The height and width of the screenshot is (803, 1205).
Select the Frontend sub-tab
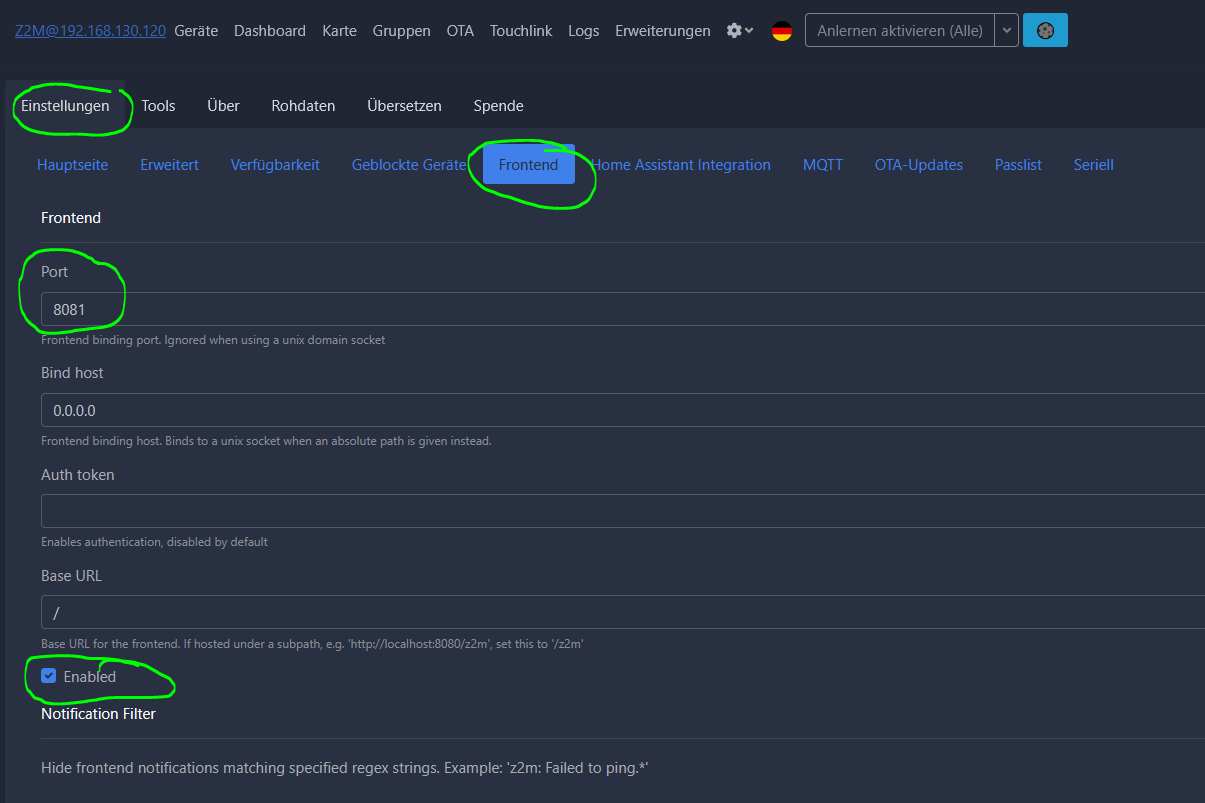point(529,165)
